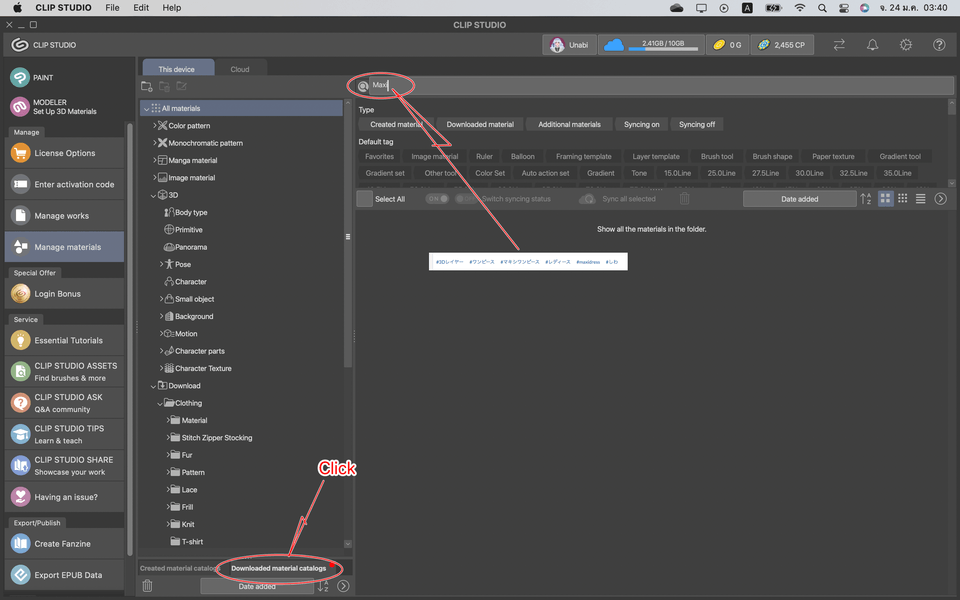Toggle the ON syncing switch
This screenshot has height=600, width=960.
click(x=437, y=199)
